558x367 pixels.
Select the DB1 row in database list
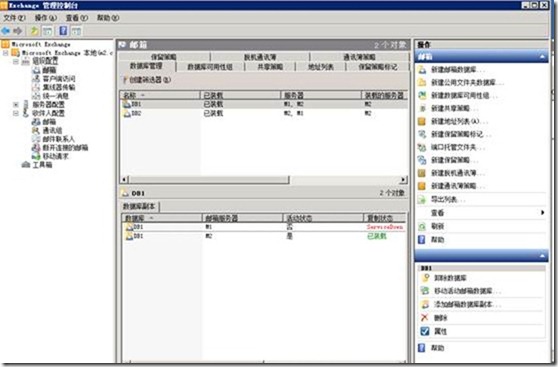click(264, 104)
